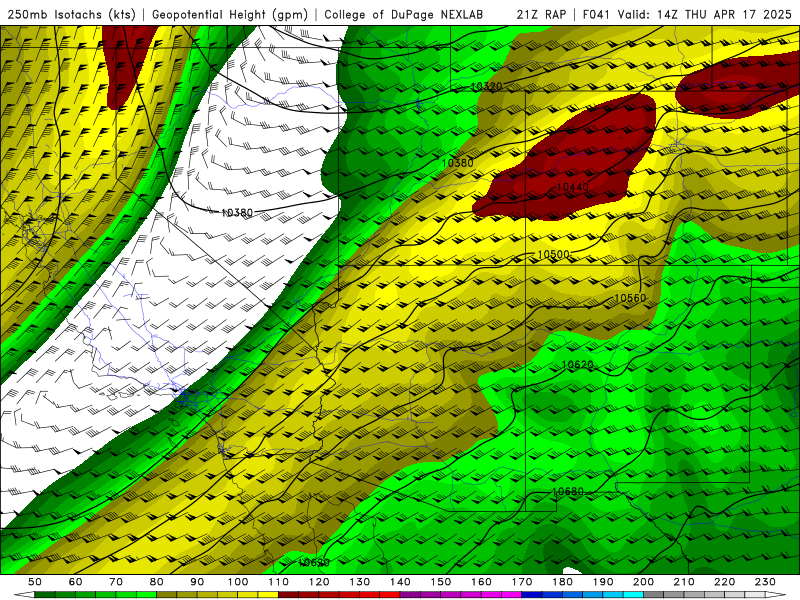
Task: Click the legend value 160
Action: (481, 582)
